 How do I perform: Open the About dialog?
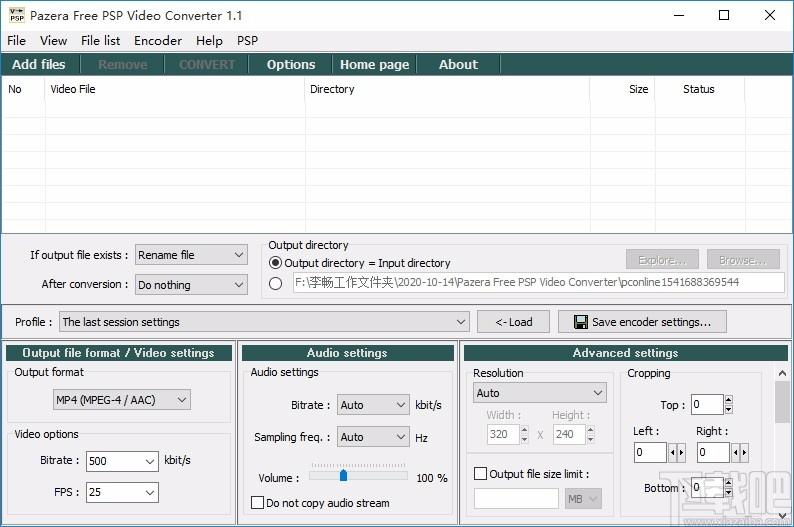point(458,64)
